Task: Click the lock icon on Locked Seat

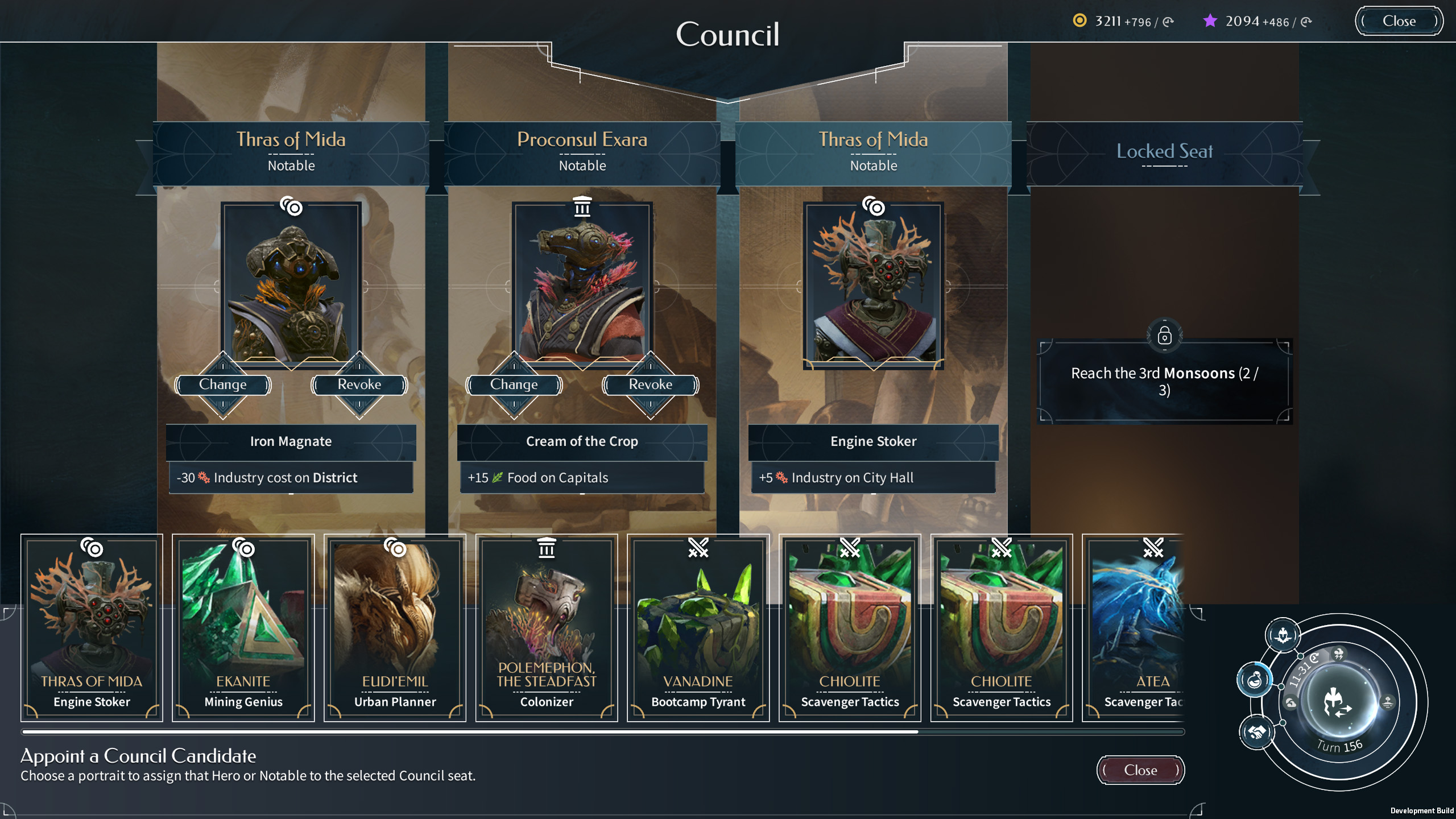Action: (1164, 336)
